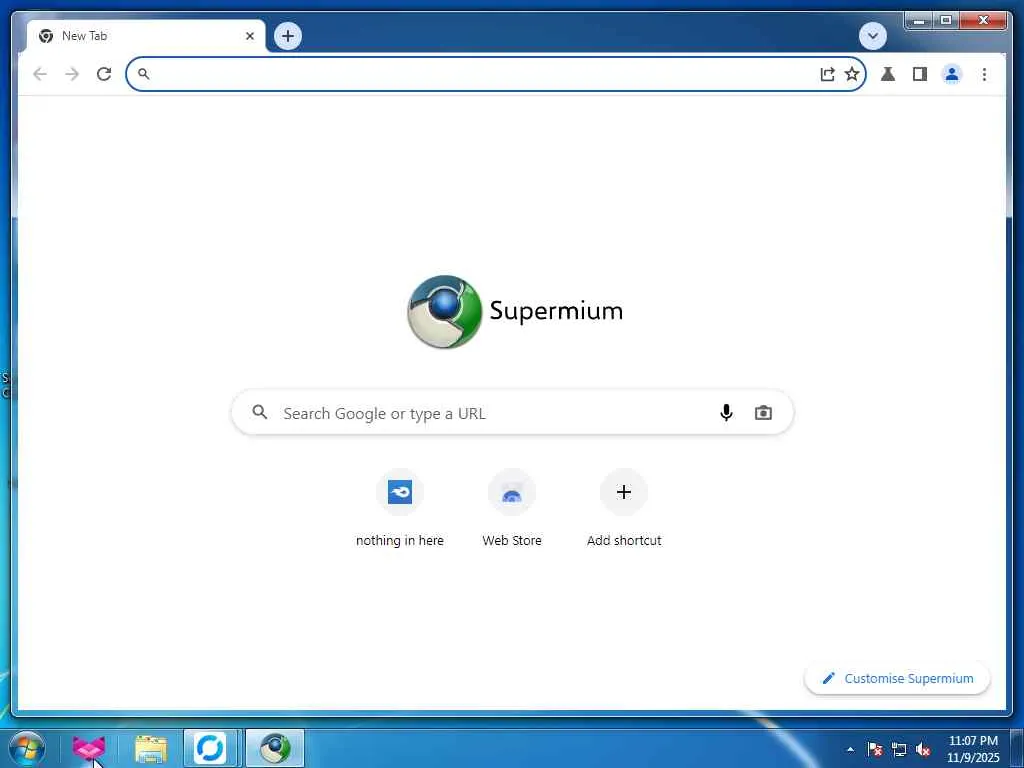This screenshot has height=768, width=1024.
Task: Open the Windows Start menu
Action: [27, 748]
